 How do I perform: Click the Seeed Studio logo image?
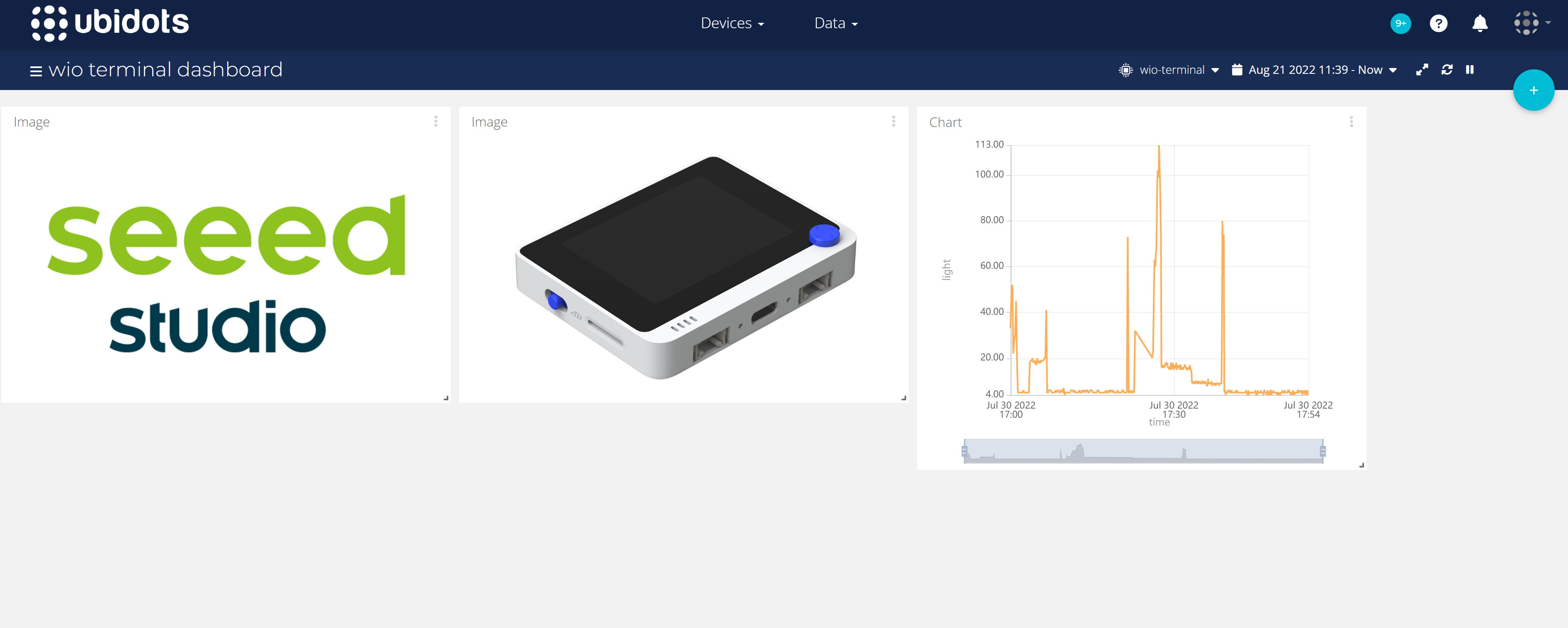pos(226,273)
